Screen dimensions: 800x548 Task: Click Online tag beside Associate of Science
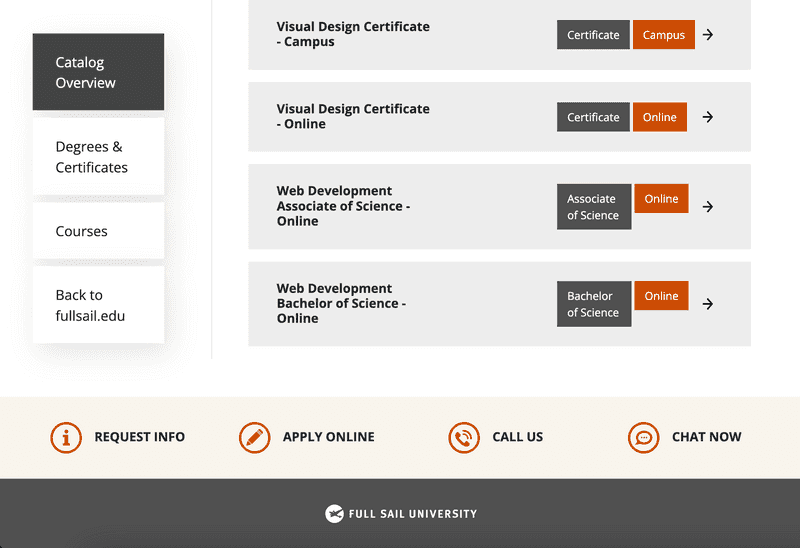click(x=661, y=198)
